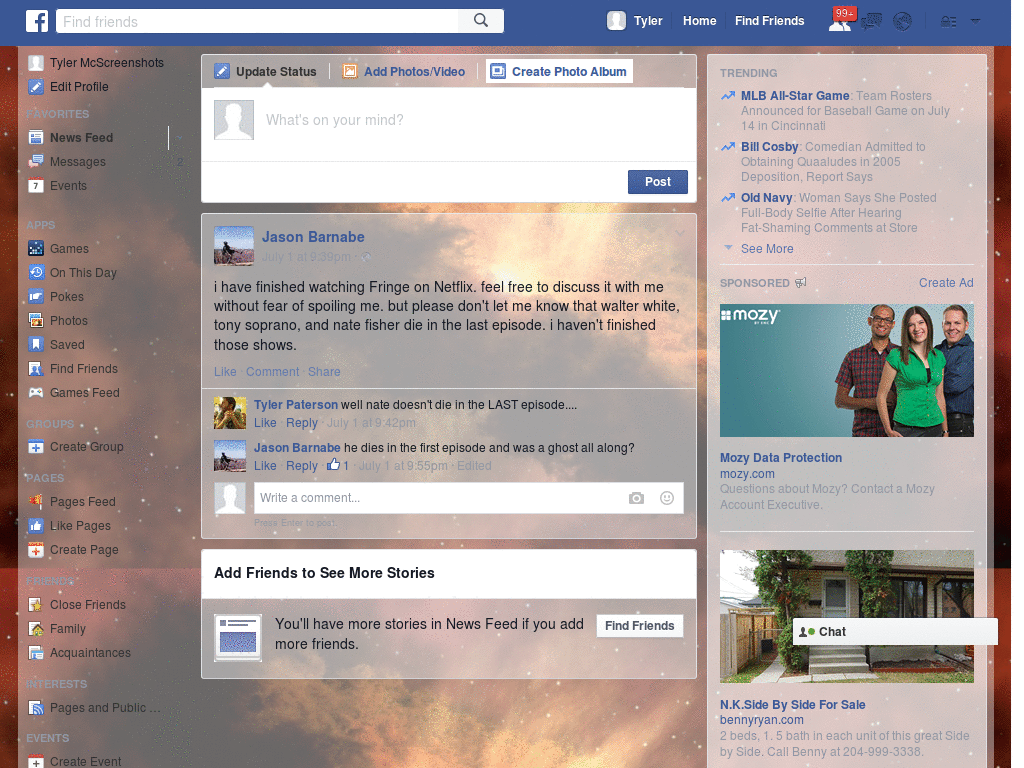Open N.K.Side By Side For Sale ad
Screen dimensions: 1024x768
[x=792, y=705]
